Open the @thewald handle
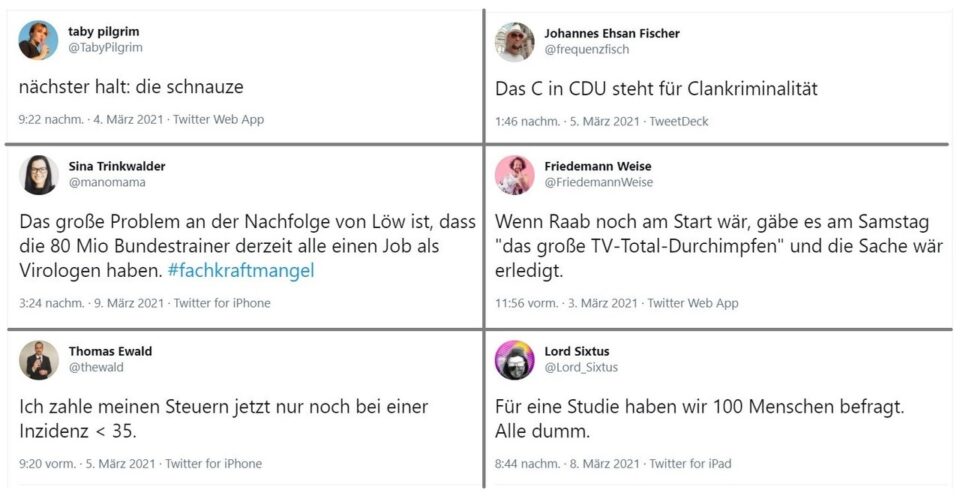The width and height of the screenshot is (960, 499). [x=96, y=367]
